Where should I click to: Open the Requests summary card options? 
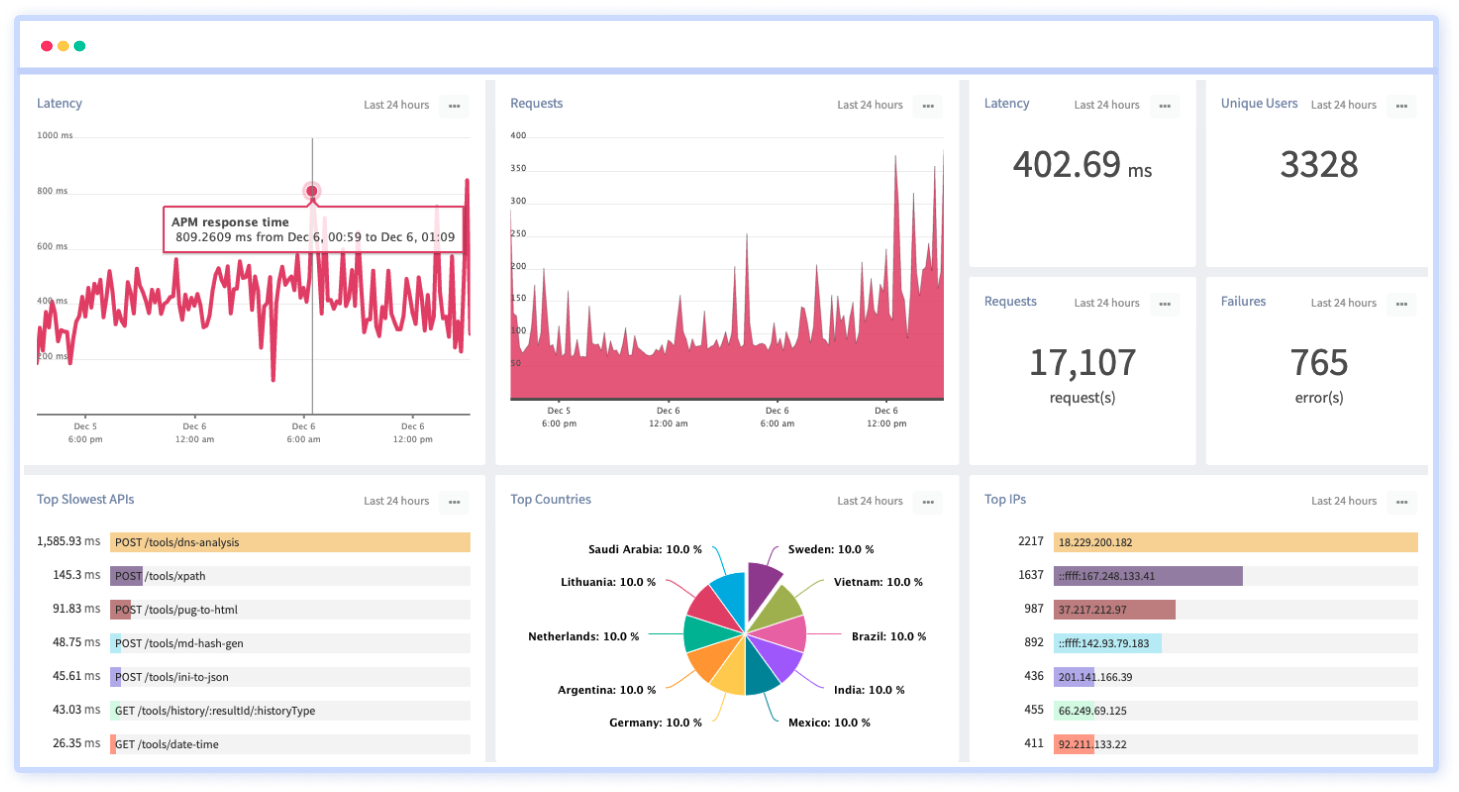1165,304
